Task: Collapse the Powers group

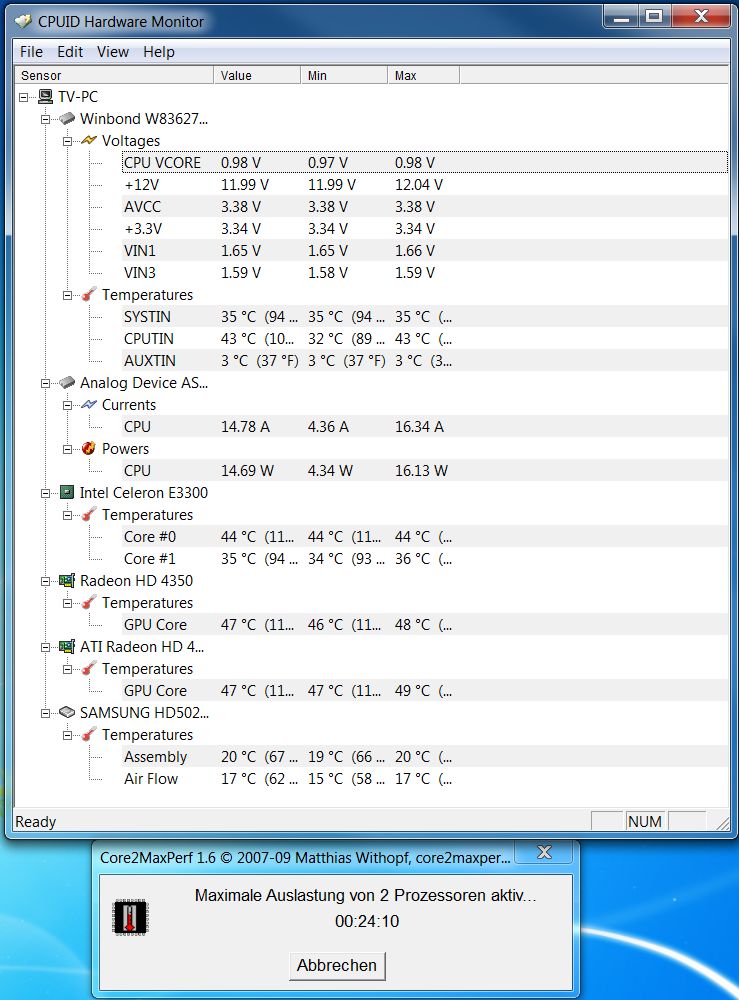Action: point(67,450)
